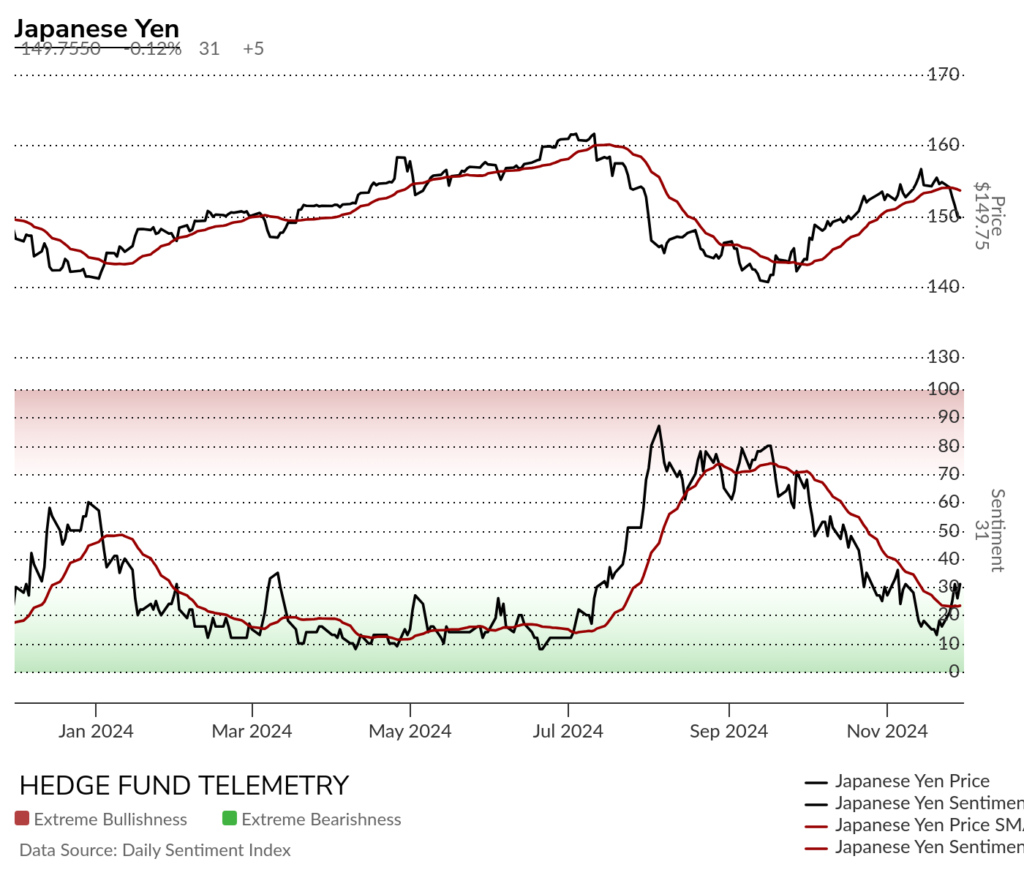
Task: Click the "Extreme Bearishness" legend label
Action: click(x=321, y=819)
